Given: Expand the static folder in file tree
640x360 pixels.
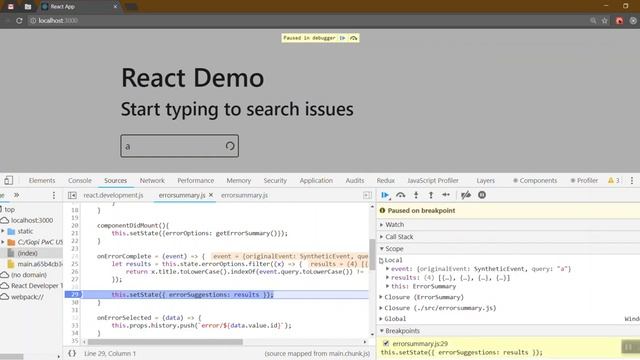Looking at the screenshot, I should coord(3,231).
